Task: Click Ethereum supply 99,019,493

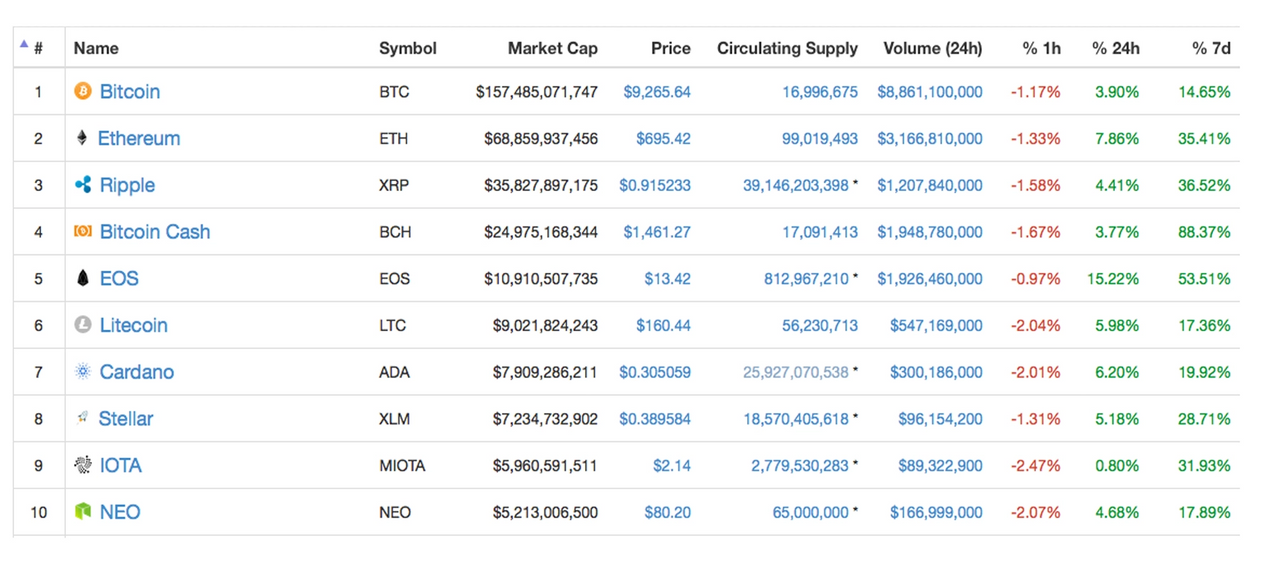Action: pos(820,138)
